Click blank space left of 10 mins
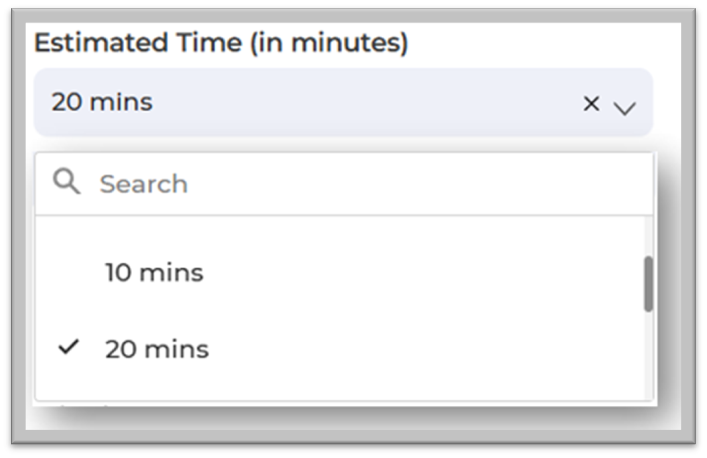 (x=68, y=272)
